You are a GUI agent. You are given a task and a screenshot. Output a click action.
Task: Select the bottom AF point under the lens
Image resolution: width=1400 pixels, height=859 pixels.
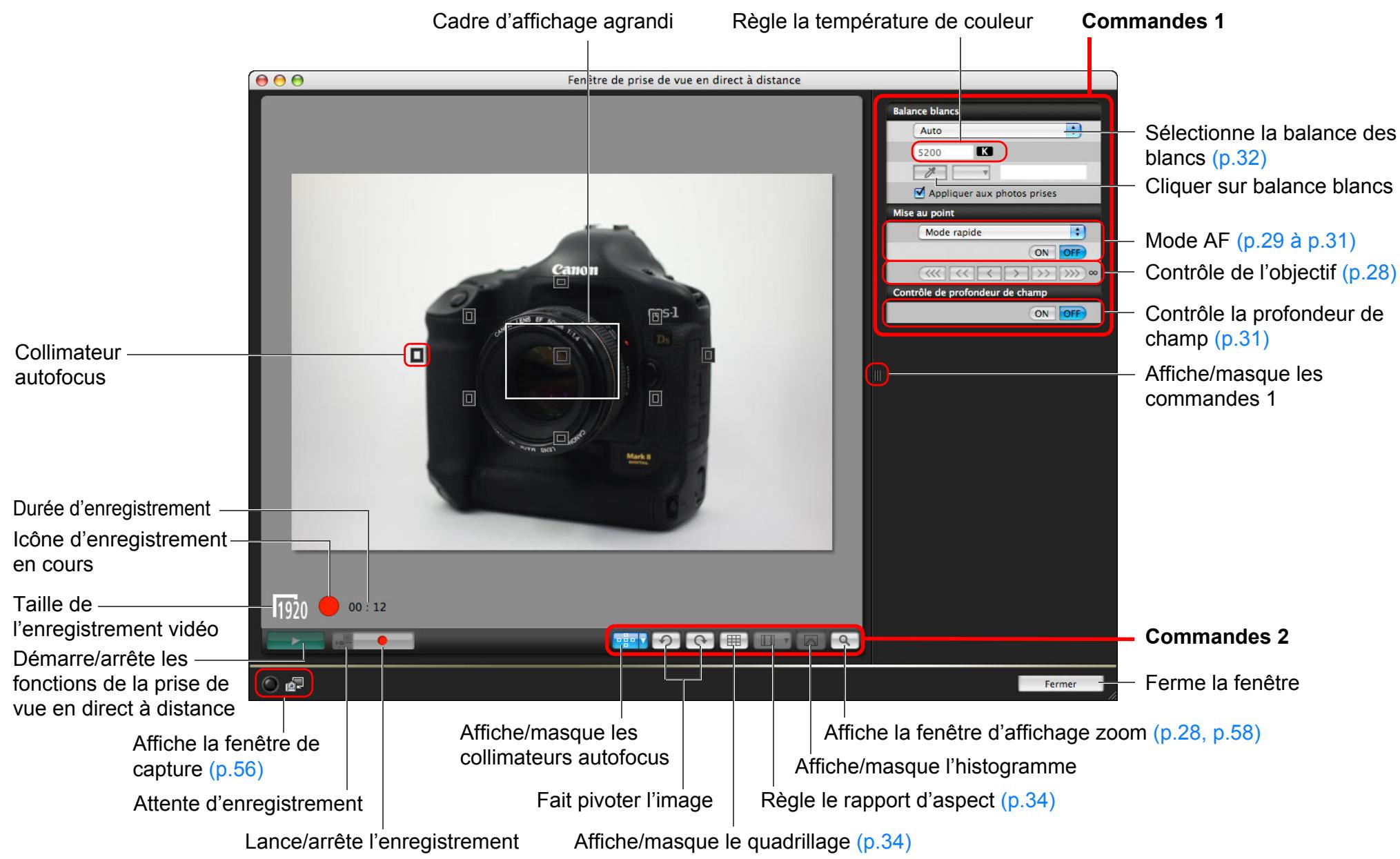(x=562, y=437)
